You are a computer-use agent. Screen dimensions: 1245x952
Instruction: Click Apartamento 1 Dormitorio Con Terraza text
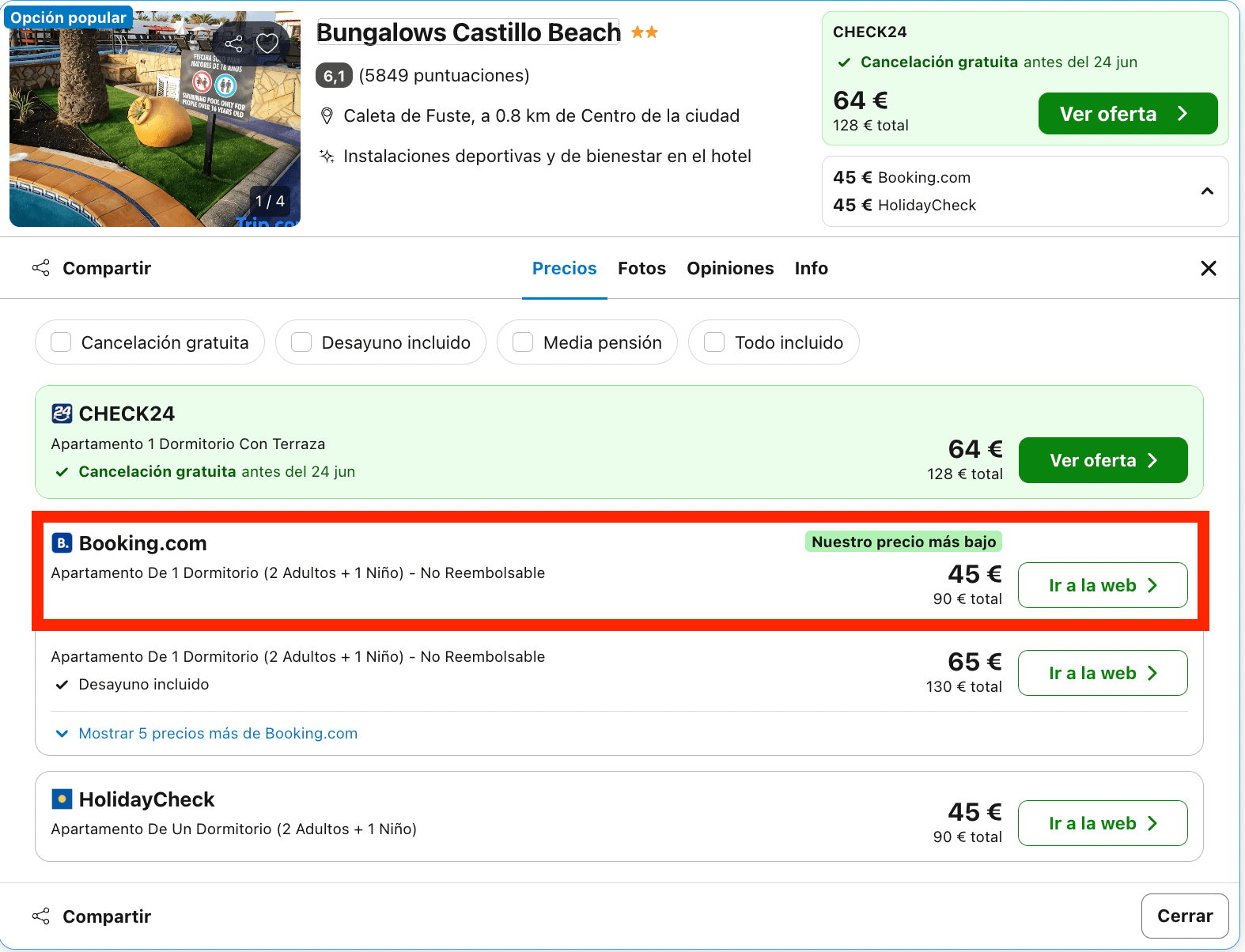(188, 444)
